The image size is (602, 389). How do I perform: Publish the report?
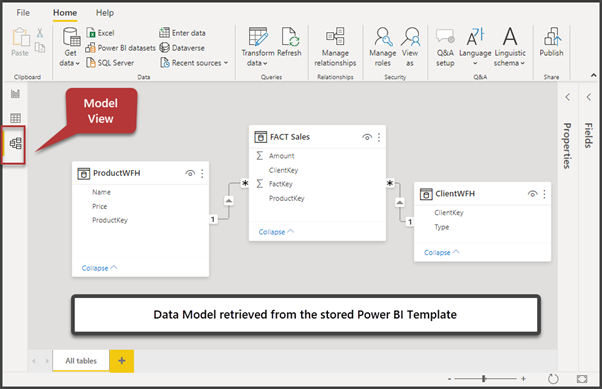pyautogui.click(x=551, y=42)
